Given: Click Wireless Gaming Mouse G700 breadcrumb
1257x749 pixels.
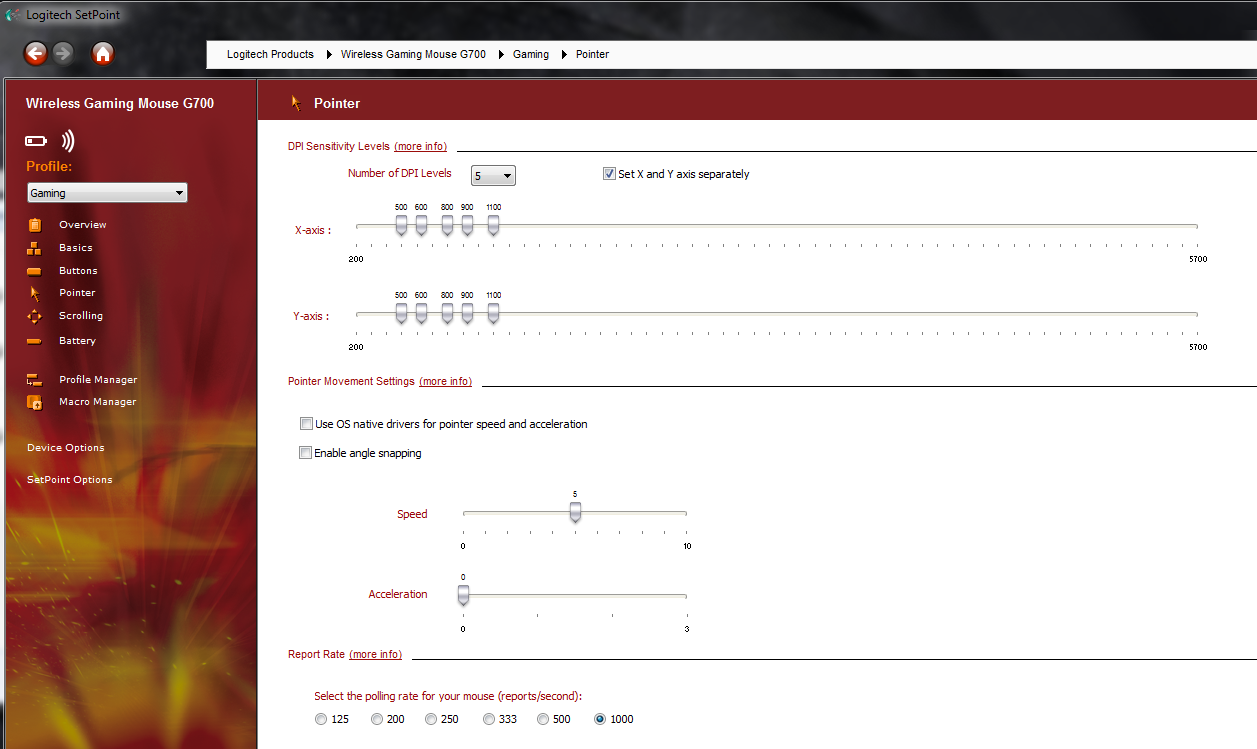Looking at the screenshot, I should (x=413, y=54).
